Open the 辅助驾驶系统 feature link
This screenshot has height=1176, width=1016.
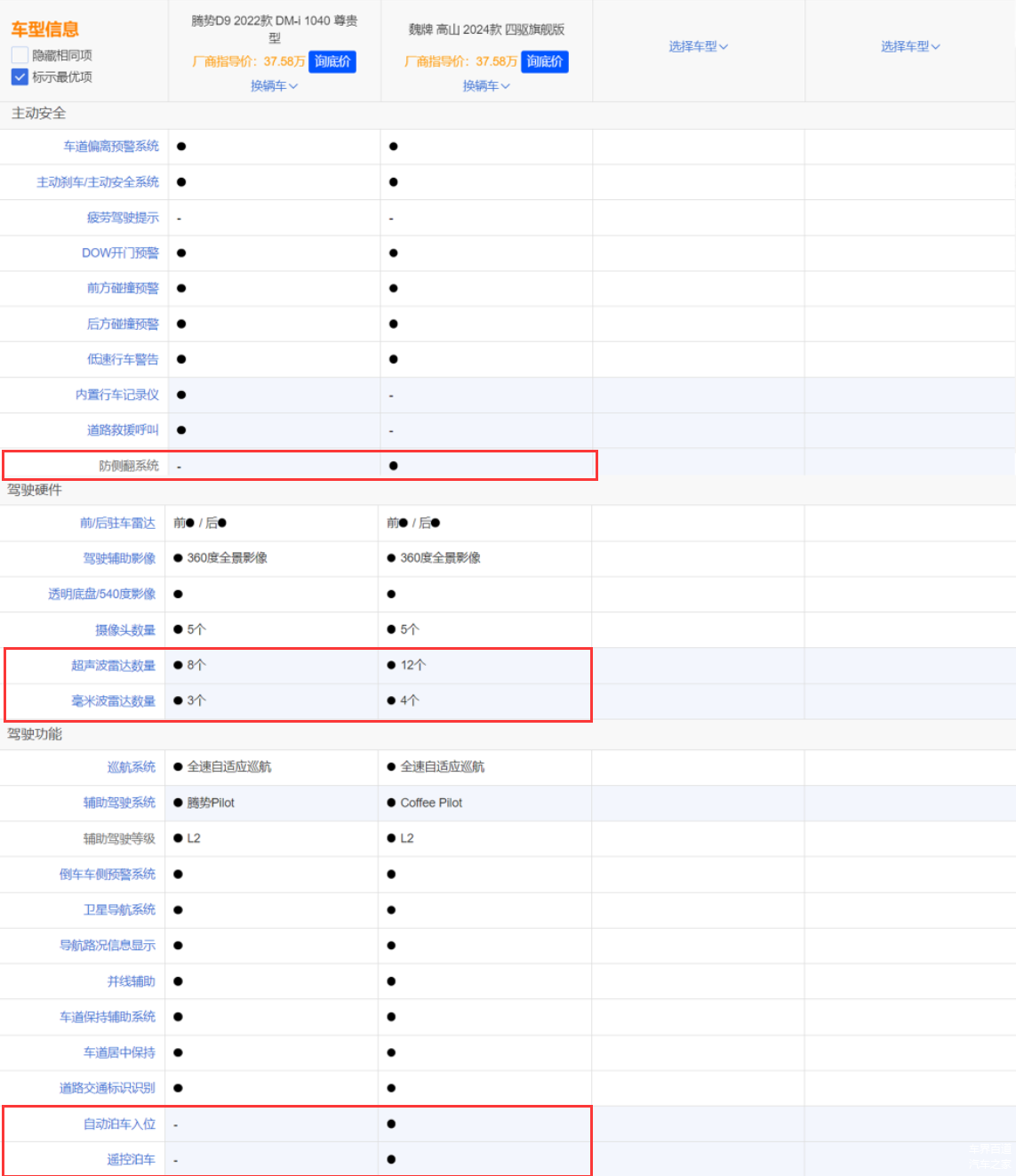pos(119,803)
